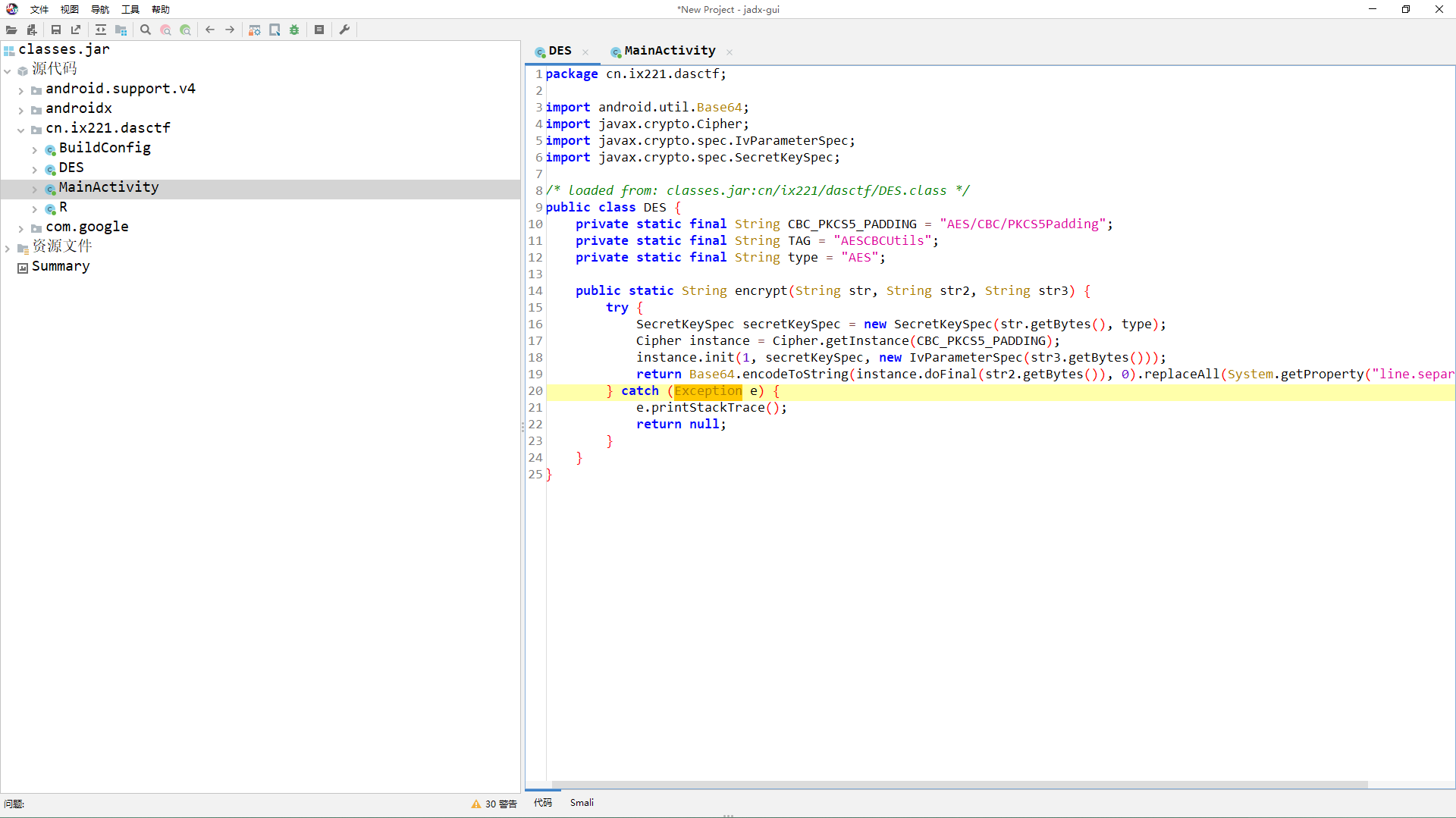
Task: Expand the androidx package
Action: click(21, 110)
